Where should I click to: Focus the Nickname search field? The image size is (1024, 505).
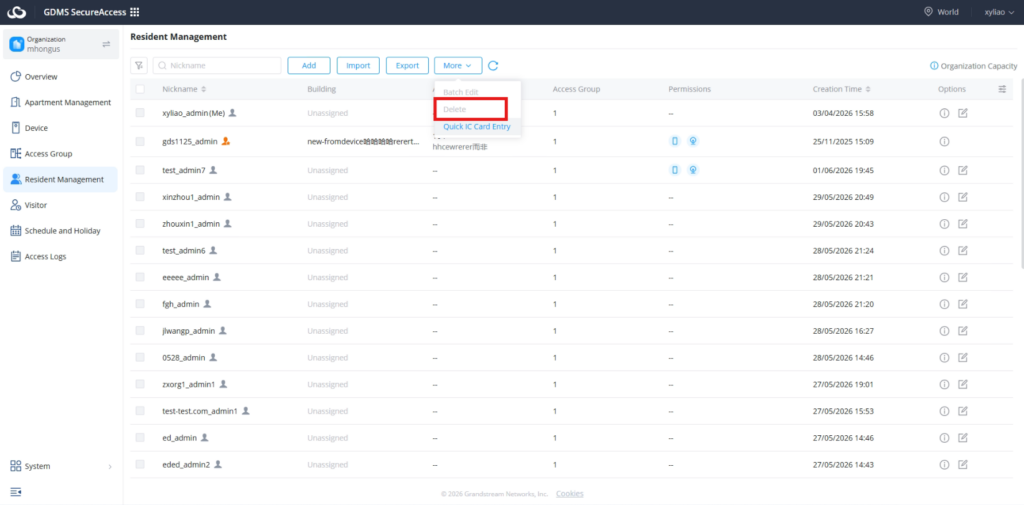(x=217, y=65)
